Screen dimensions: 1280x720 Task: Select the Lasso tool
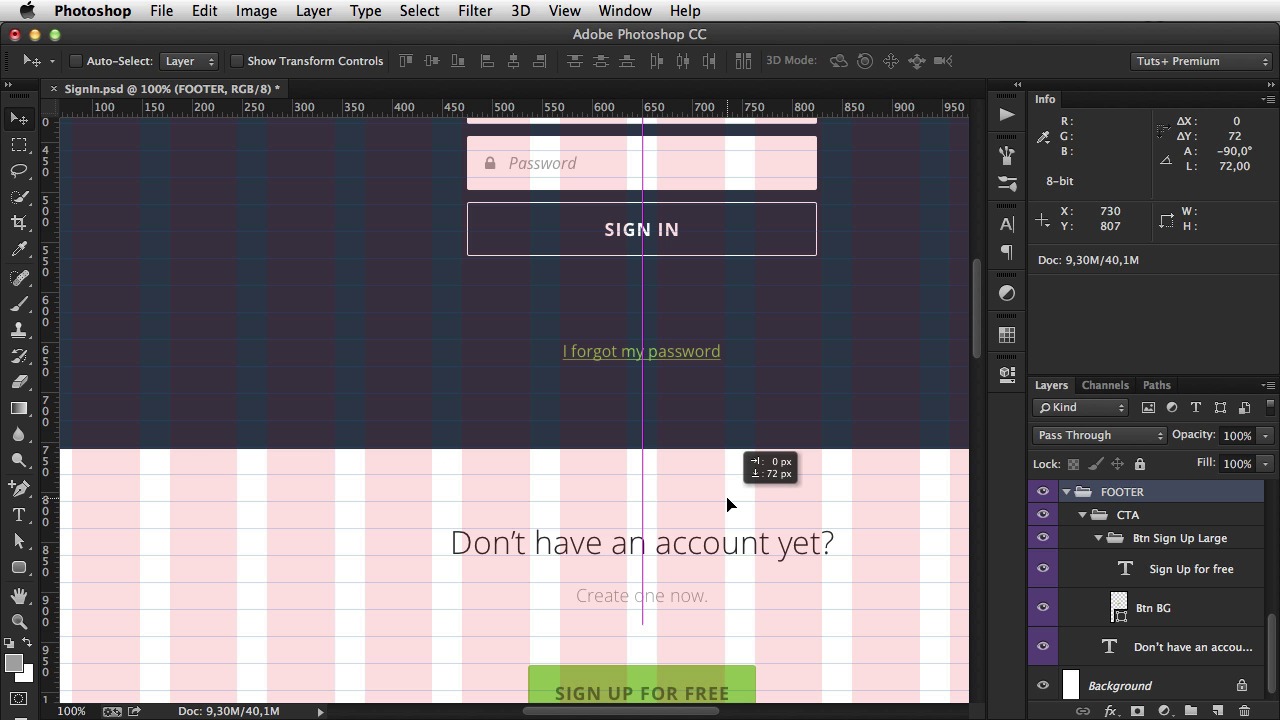[19, 171]
